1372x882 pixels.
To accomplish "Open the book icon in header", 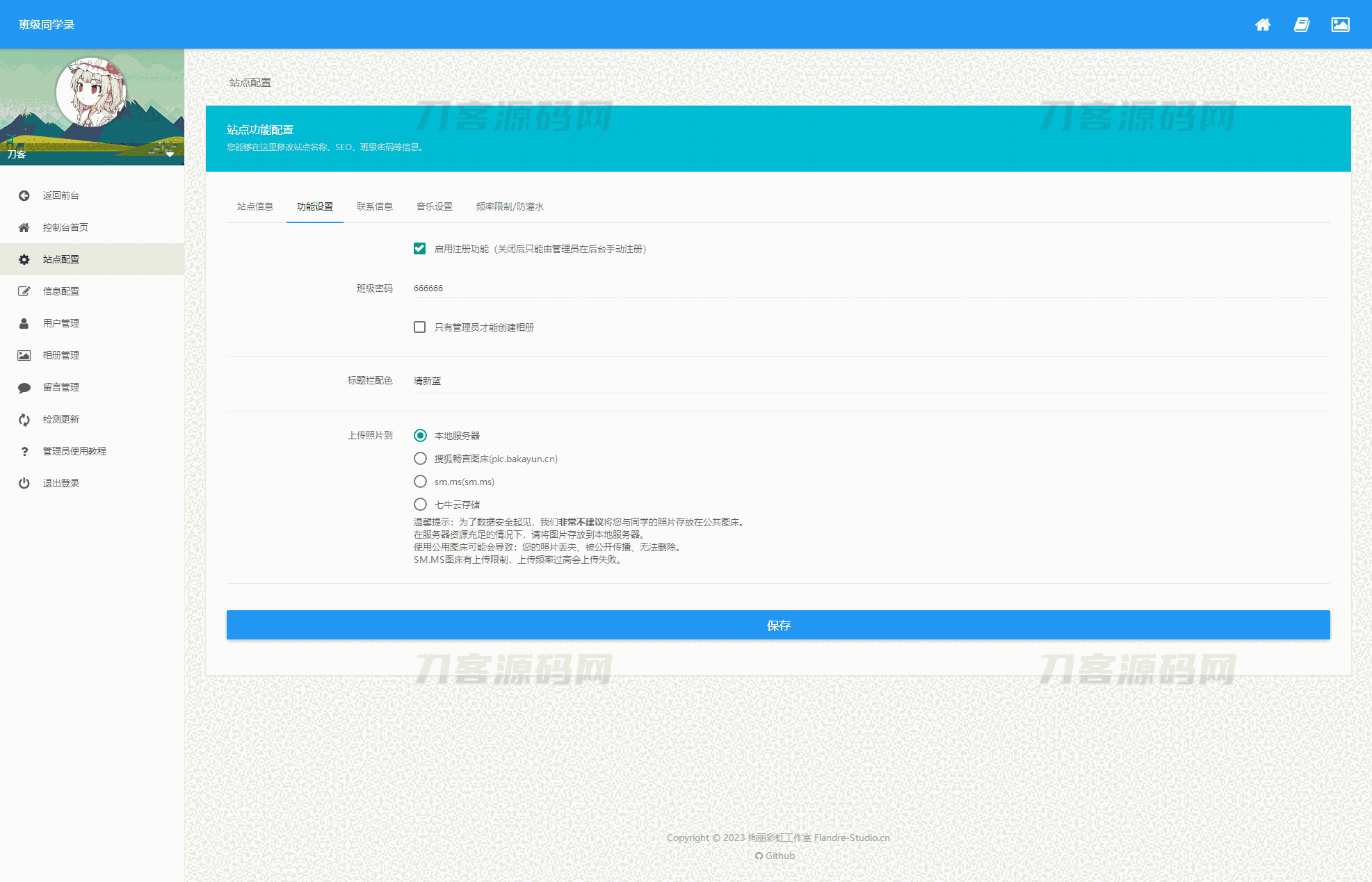I will (x=1302, y=25).
